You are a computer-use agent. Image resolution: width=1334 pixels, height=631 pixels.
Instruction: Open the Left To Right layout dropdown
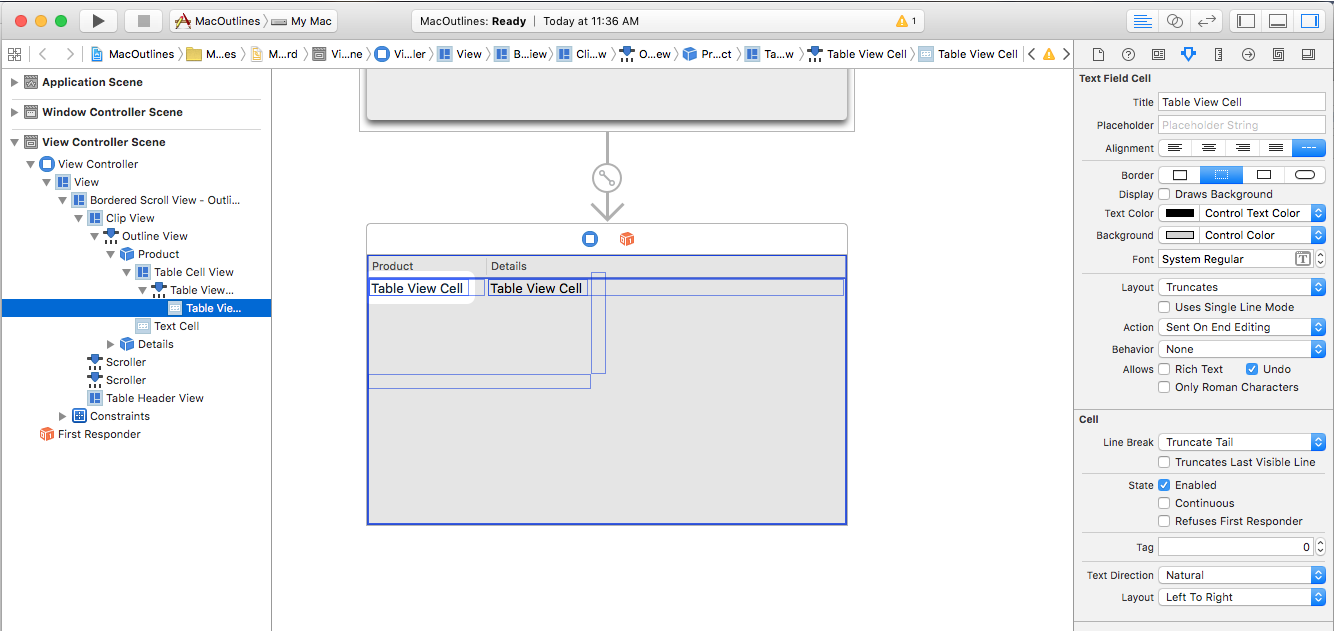click(x=1242, y=597)
